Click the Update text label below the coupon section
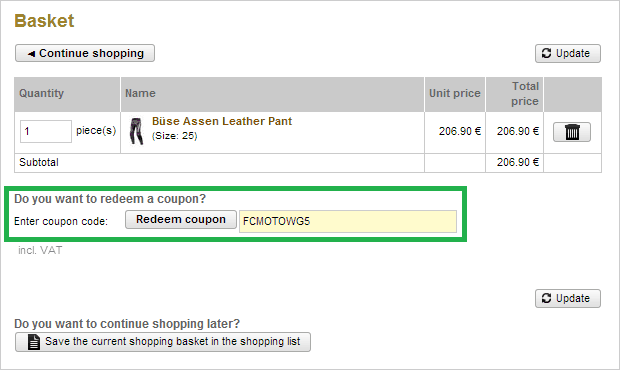Screen dimensions: 620x370 pos(573,298)
